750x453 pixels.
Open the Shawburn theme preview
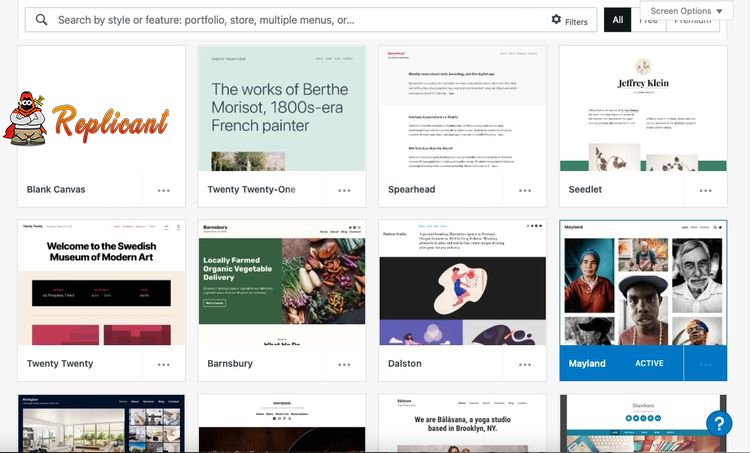click(x=643, y=423)
